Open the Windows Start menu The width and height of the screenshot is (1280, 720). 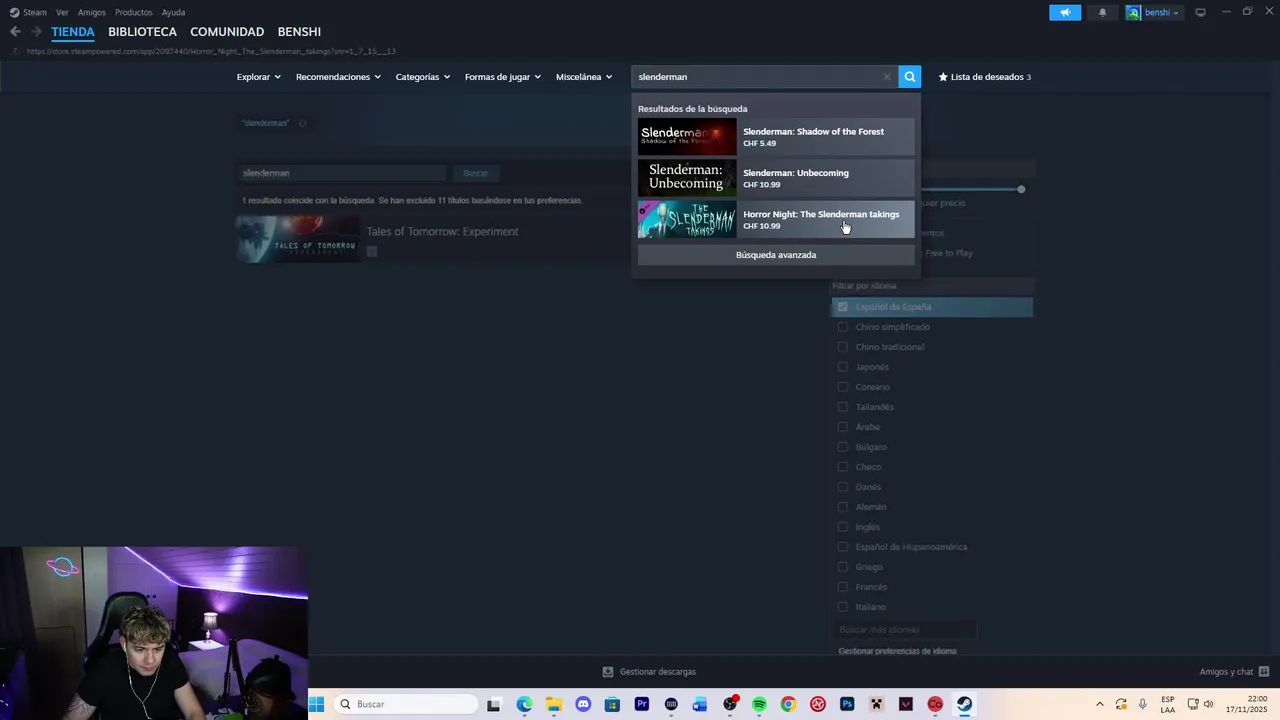point(316,704)
